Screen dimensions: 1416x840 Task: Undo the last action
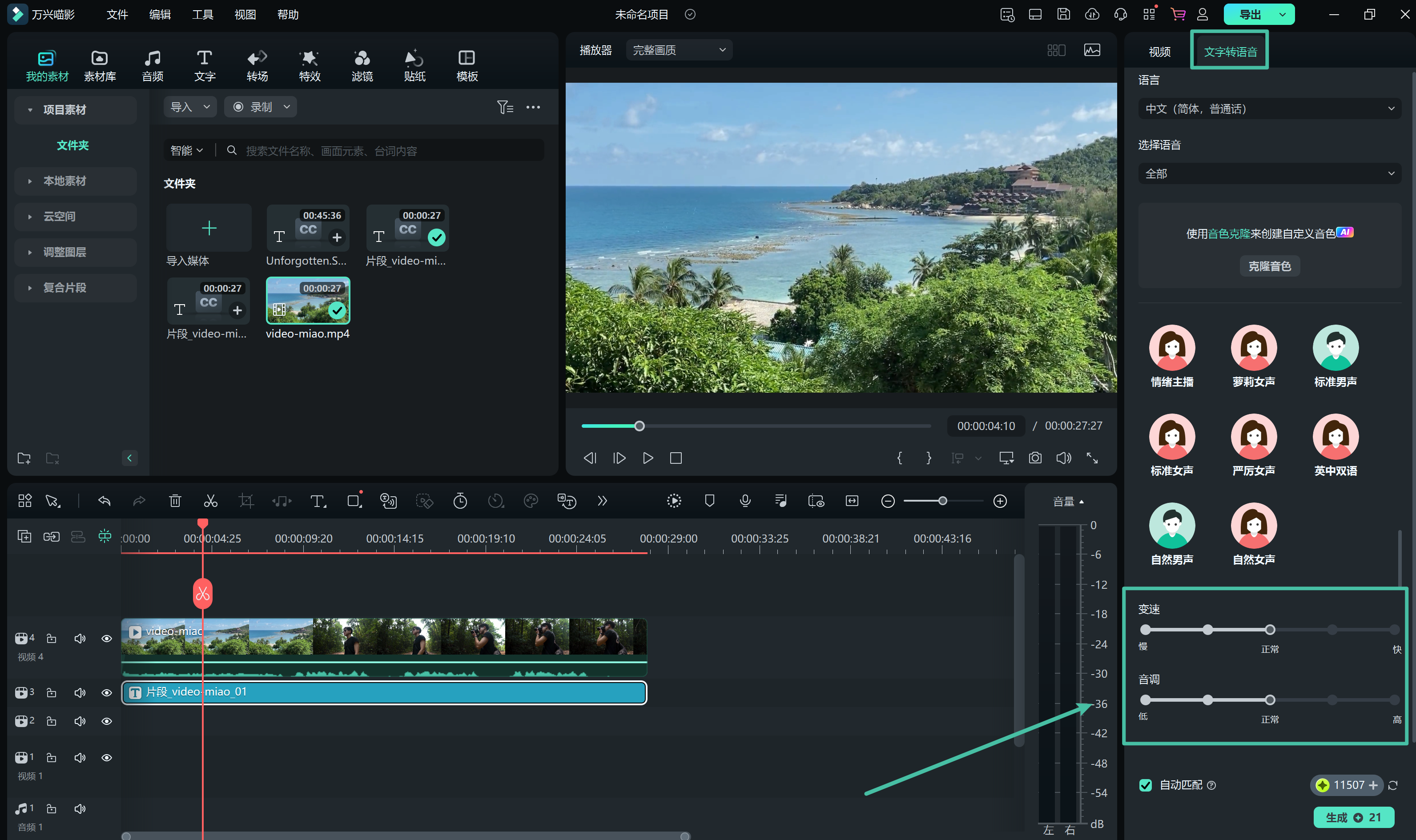(104, 501)
